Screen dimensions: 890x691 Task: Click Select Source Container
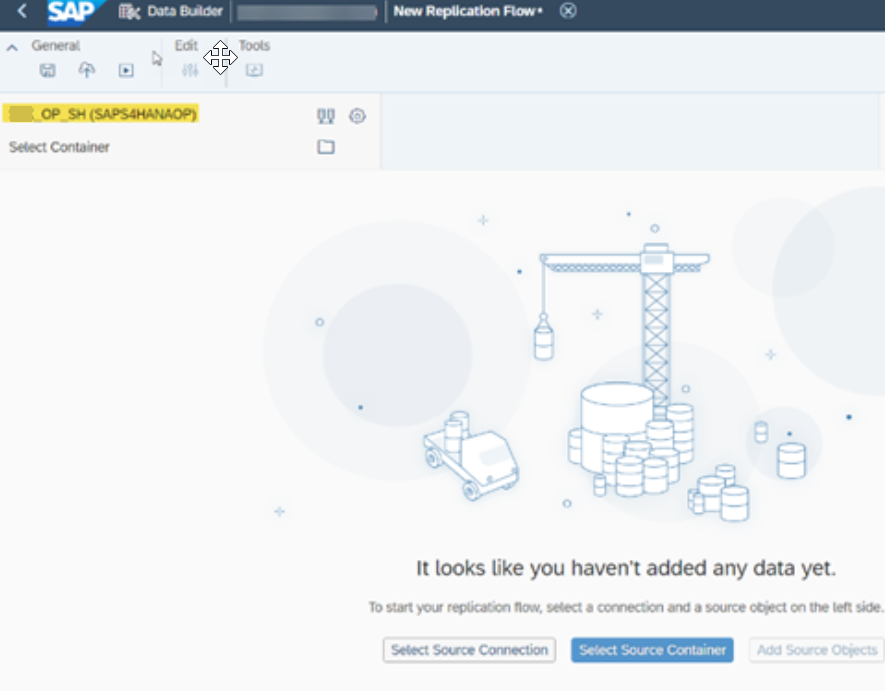coord(651,650)
